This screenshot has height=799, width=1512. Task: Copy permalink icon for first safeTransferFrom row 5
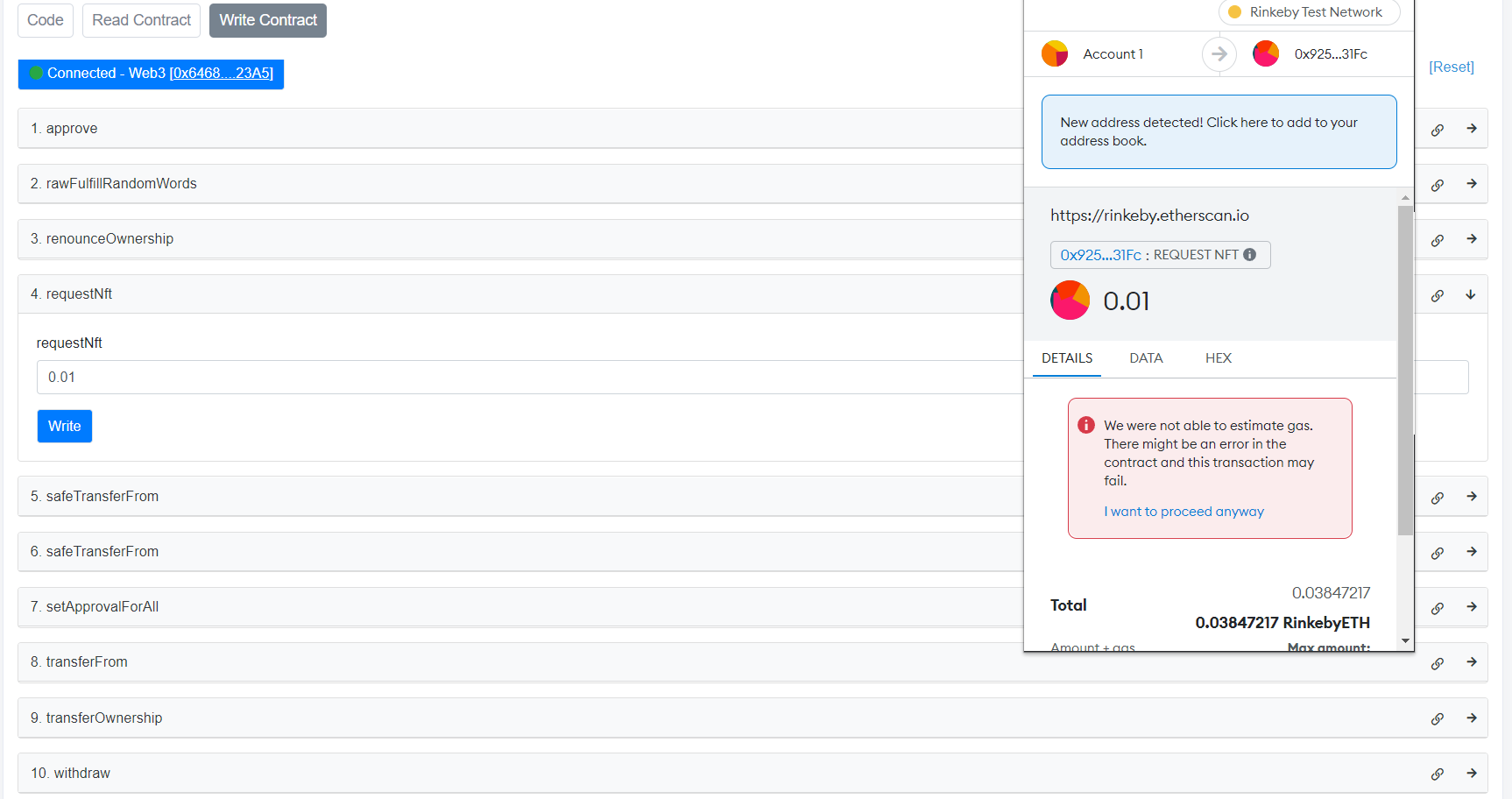tap(1438, 498)
